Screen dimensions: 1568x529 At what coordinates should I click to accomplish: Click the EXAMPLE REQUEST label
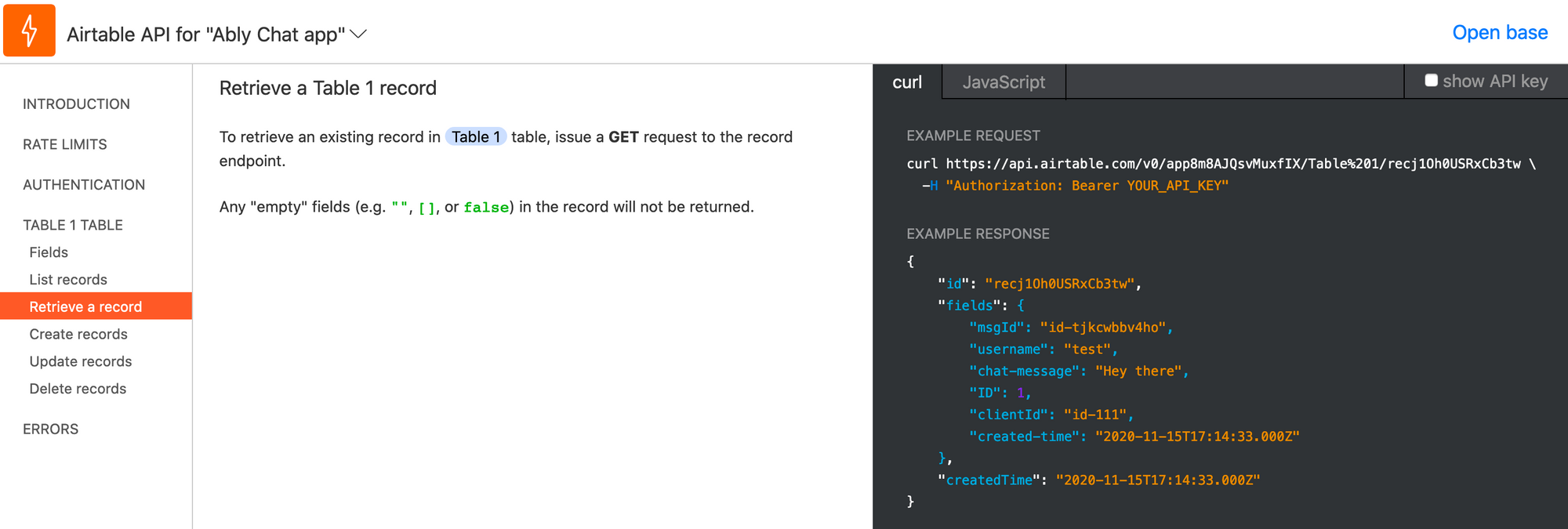(973, 136)
